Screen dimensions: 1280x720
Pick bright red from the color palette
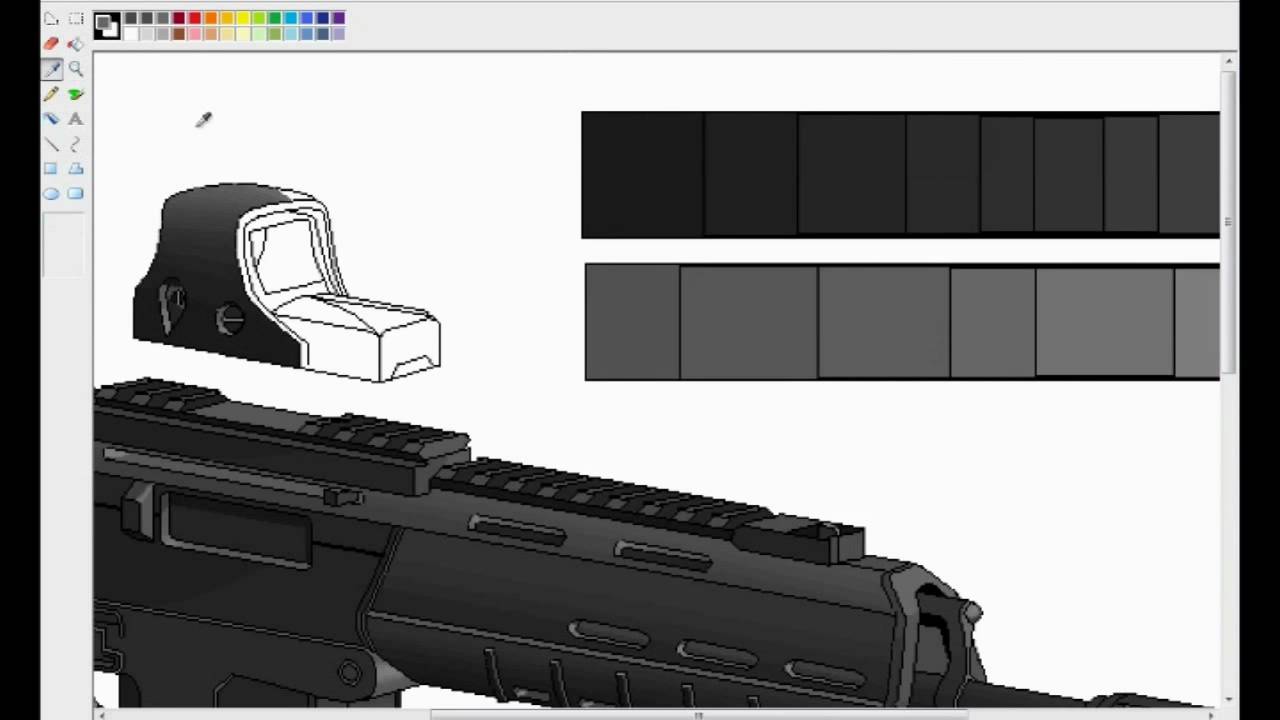tap(195, 18)
